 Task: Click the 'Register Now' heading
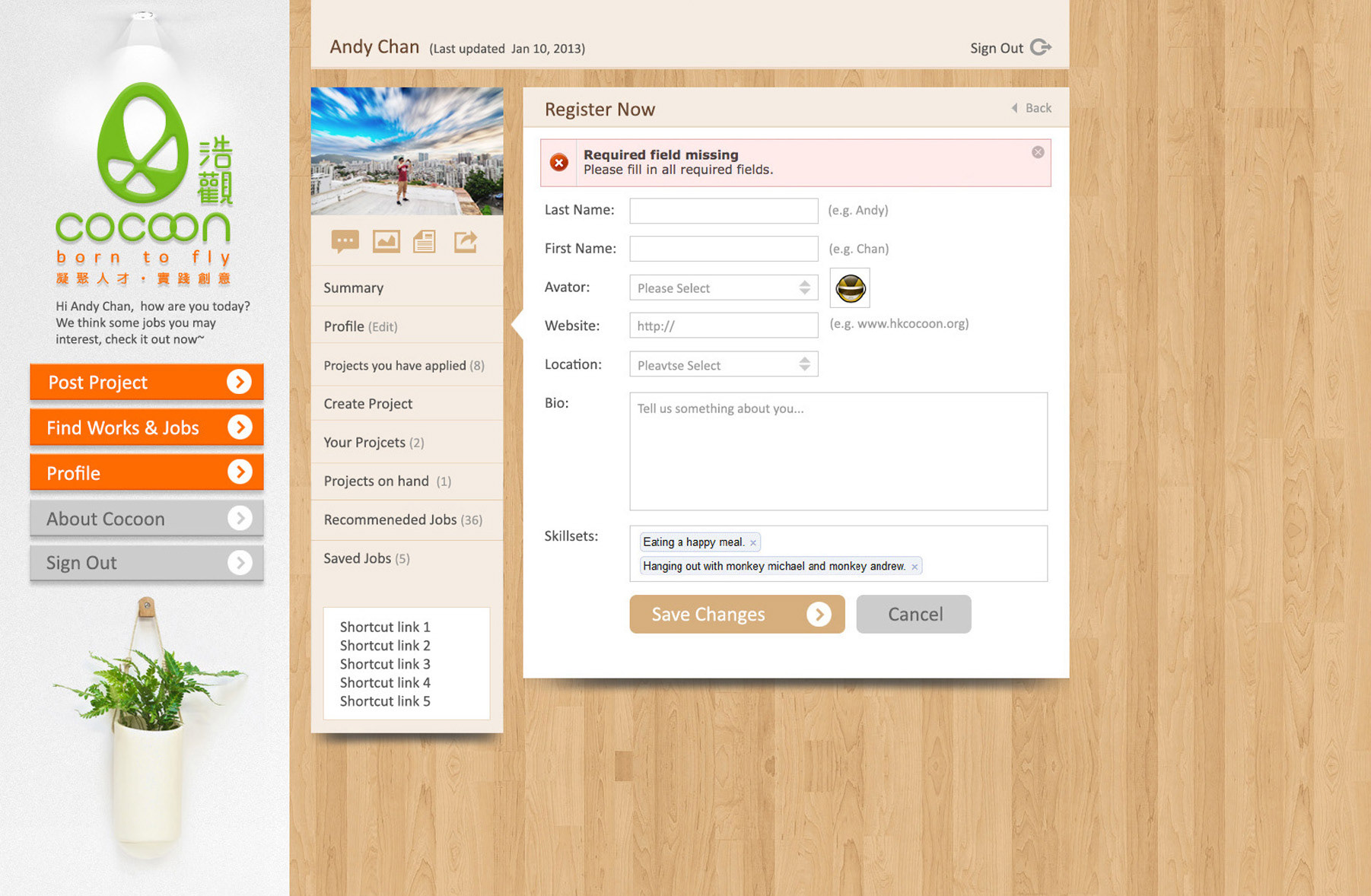[x=600, y=110]
